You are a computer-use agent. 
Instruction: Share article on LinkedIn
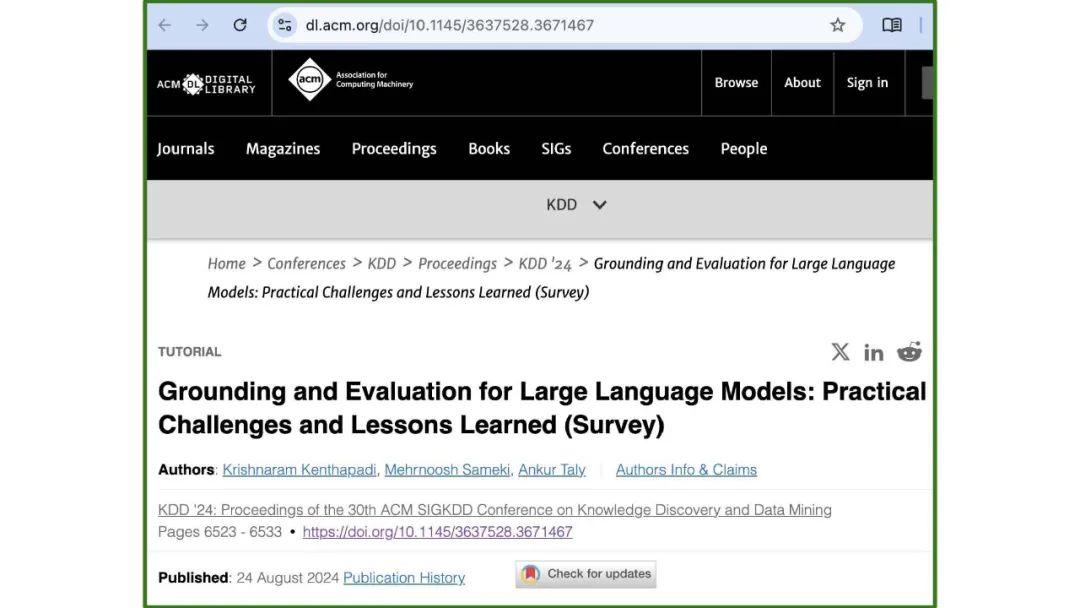pyautogui.click(x=873, y=353)
